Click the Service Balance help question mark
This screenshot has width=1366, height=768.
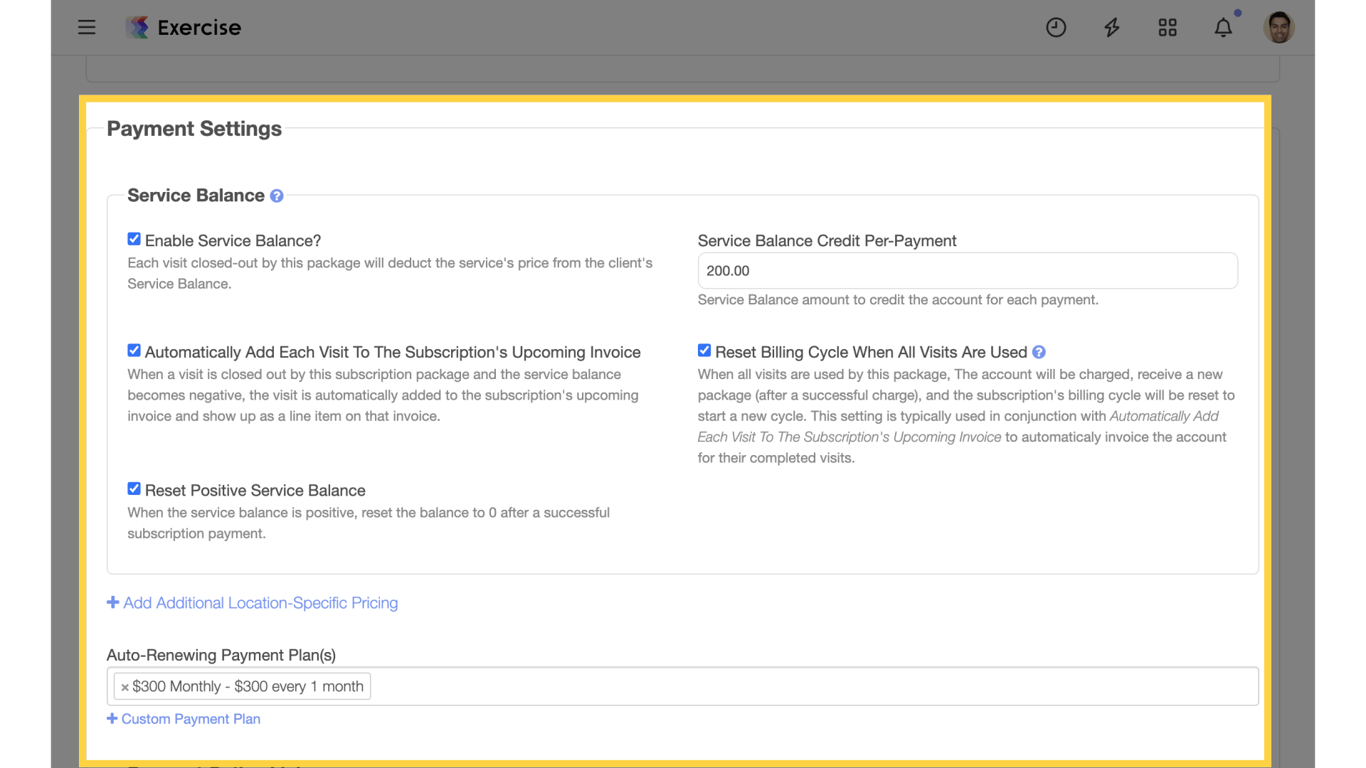[x=277, y=195]
